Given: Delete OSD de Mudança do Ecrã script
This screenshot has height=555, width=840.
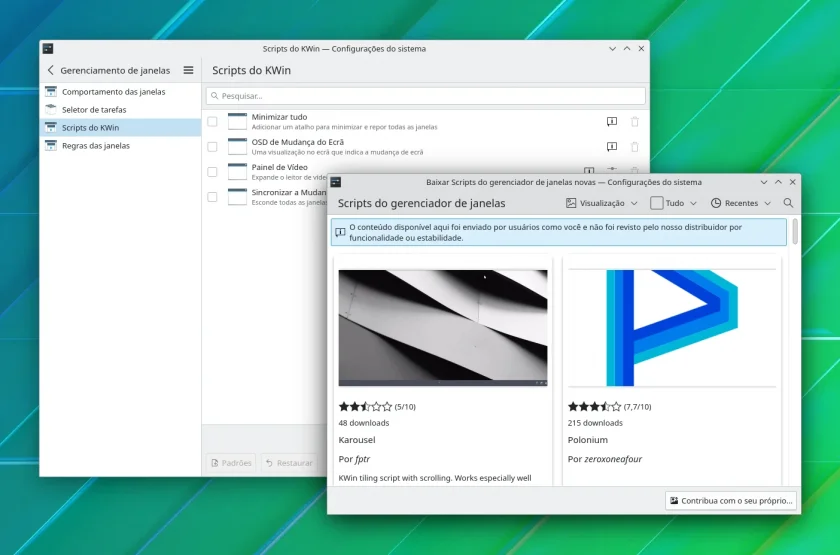Looking at the screenshot, I should (x=635, y=147).
